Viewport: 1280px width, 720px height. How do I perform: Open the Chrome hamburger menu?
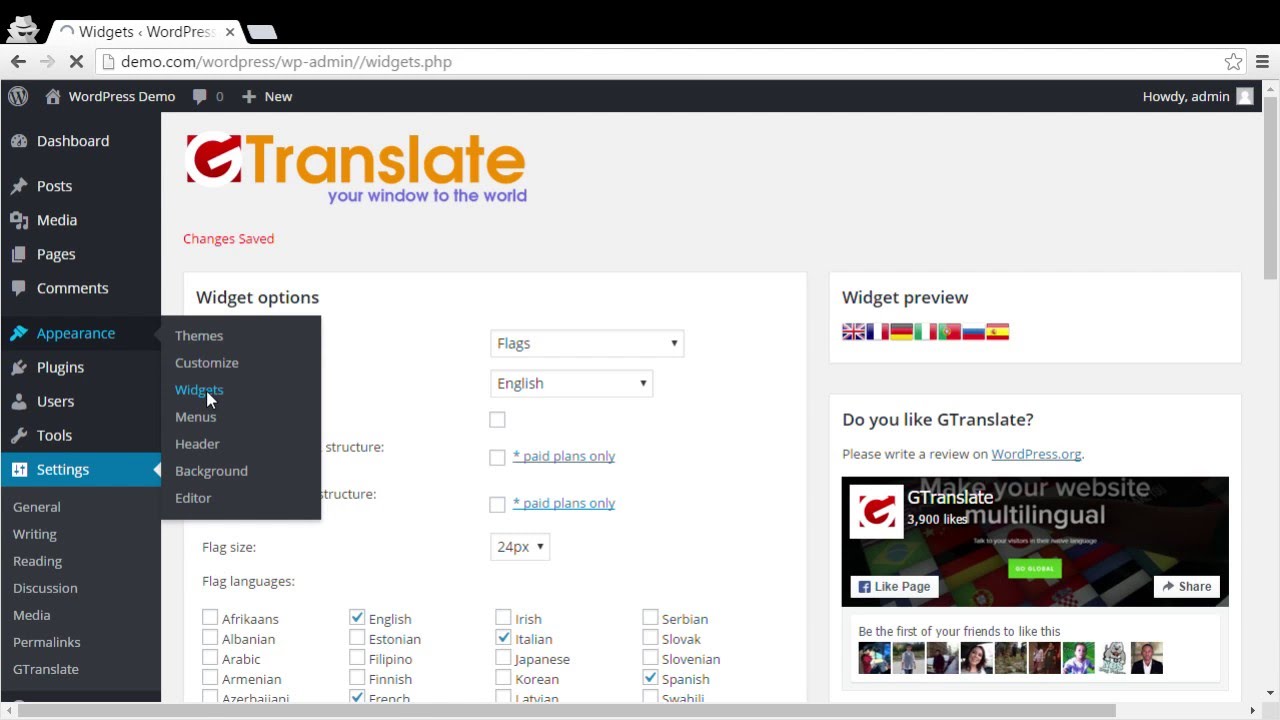click(x=1262, y=62)
